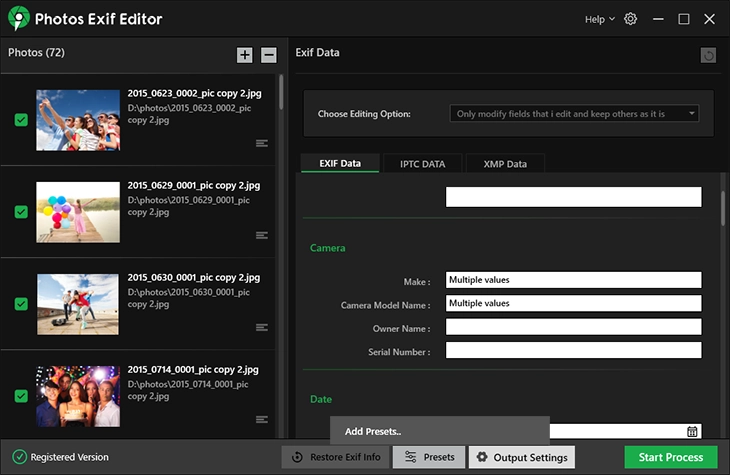Viewport: 730px width, 475px height.
Task: Open details icon for 2015_0630_0001_pic photo
Action: pyautogui.click(x=262, y=327)
